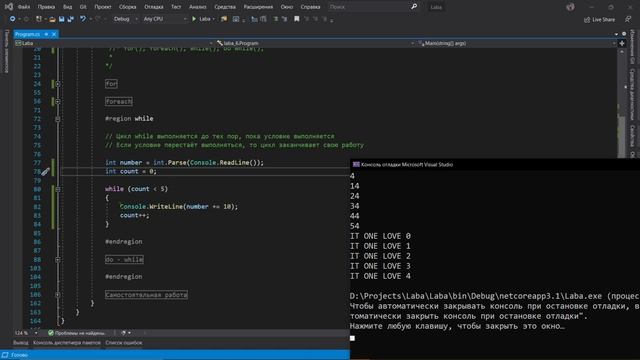
Task: Click the feedback icon next to Live Share
Action: 628,19
